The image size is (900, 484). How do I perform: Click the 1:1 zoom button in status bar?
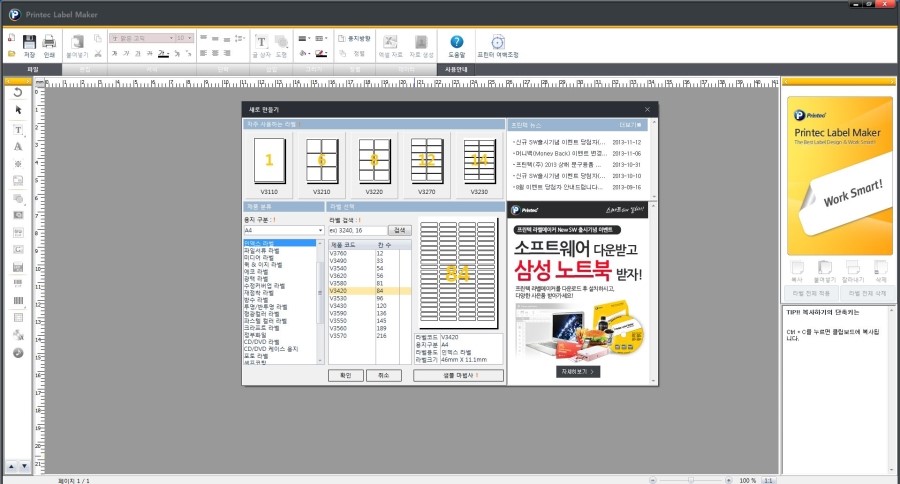[x=768, y=480]
